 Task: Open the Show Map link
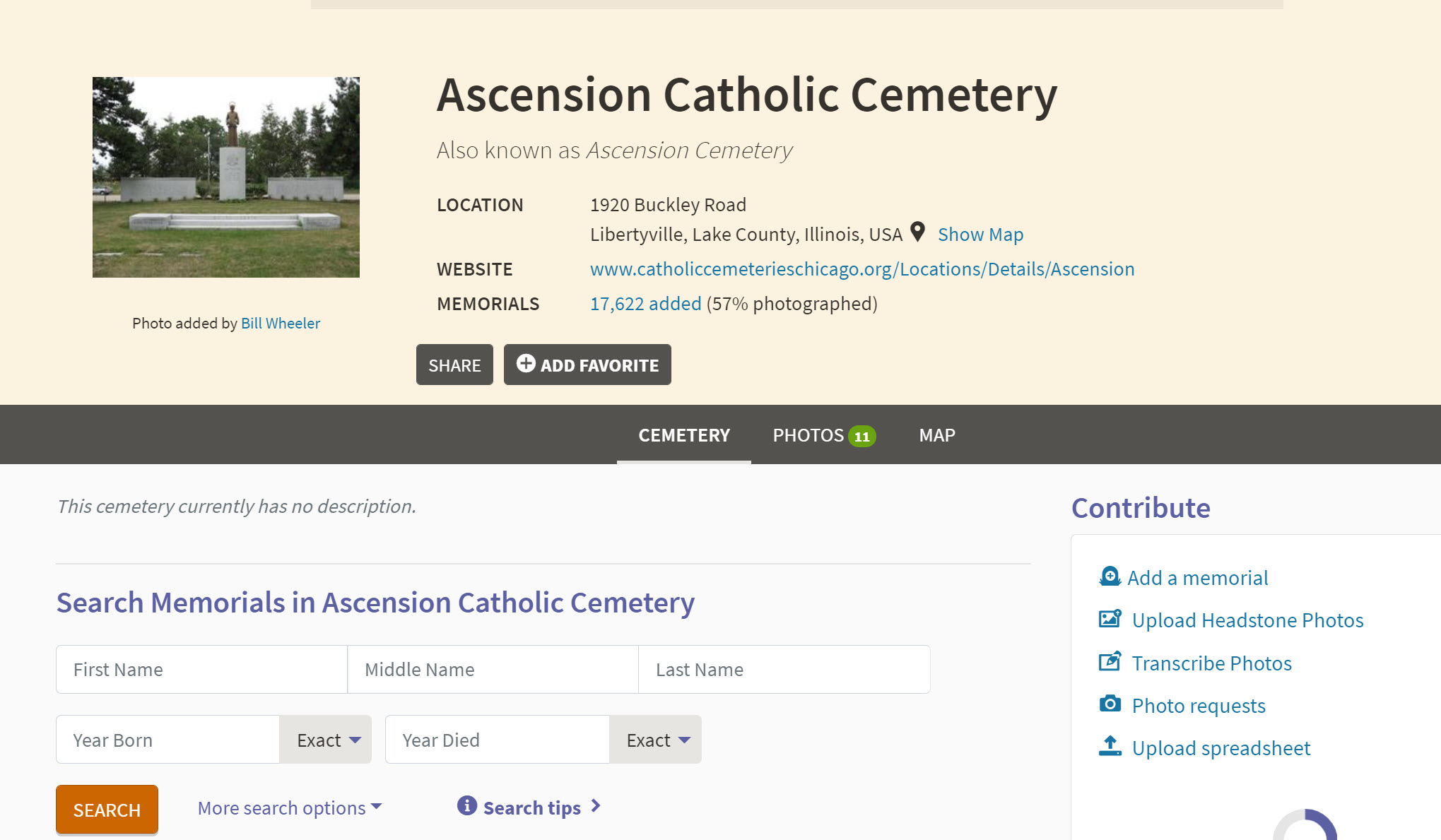click(980, 235)
